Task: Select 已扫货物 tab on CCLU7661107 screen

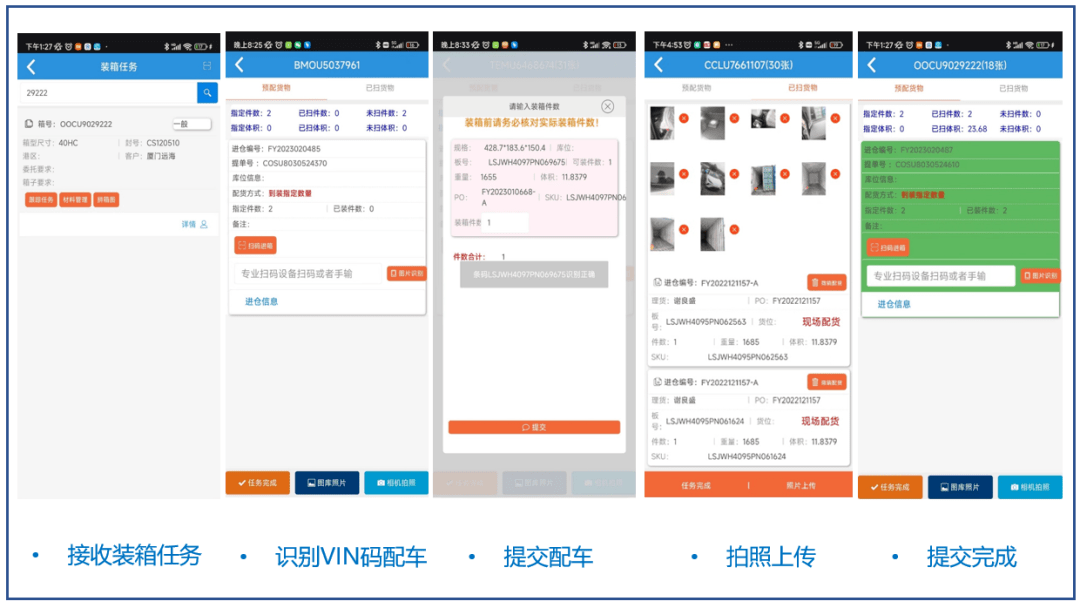Action: 802,88
